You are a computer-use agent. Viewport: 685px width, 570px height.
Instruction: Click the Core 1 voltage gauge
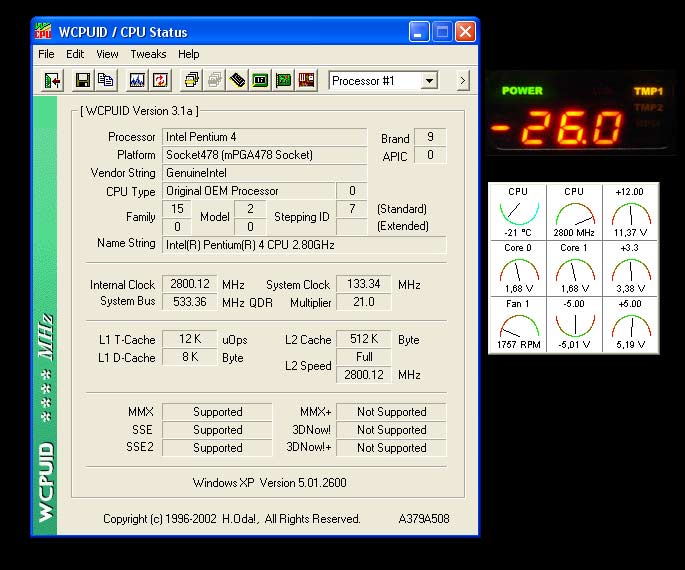(574, 268)
